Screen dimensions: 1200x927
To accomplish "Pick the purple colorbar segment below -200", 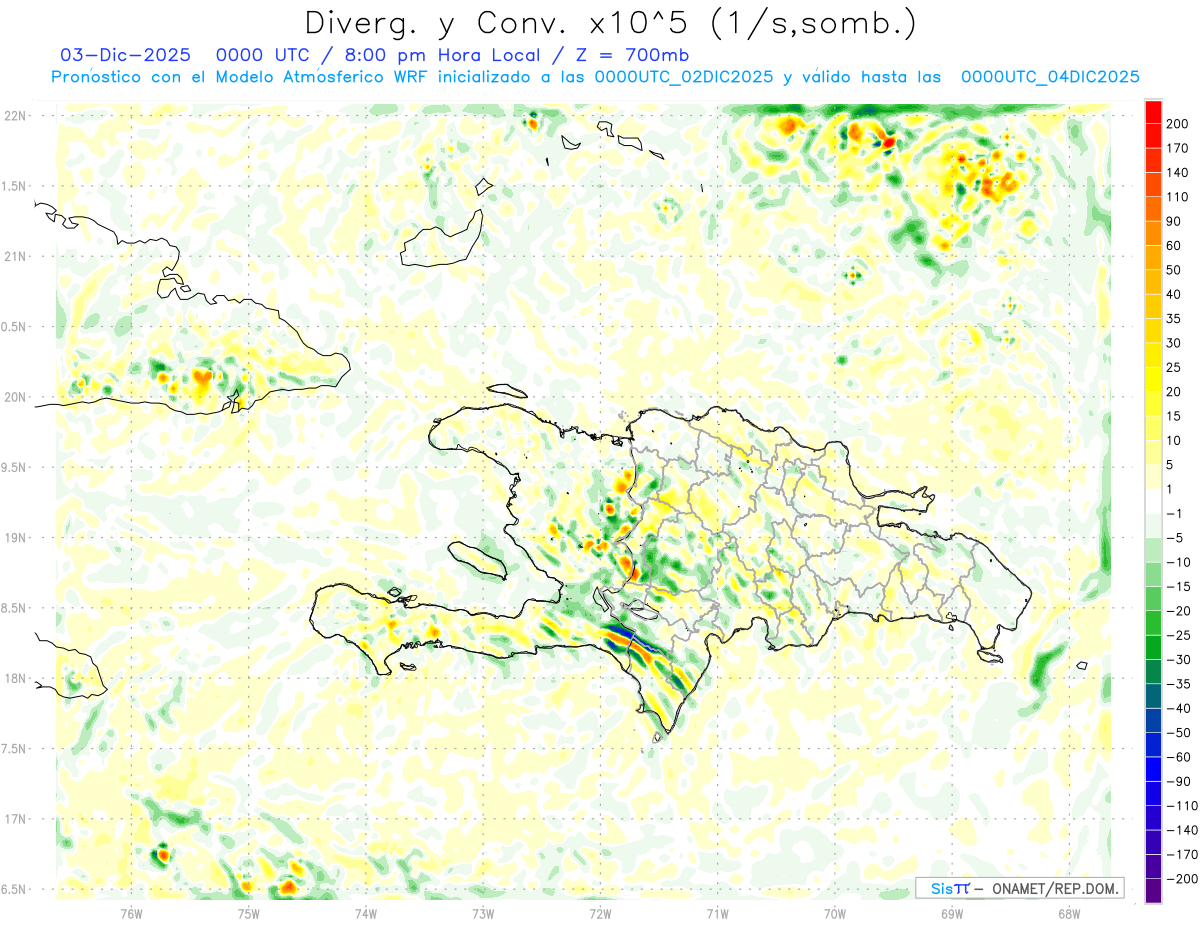I will pos(1153,891).
